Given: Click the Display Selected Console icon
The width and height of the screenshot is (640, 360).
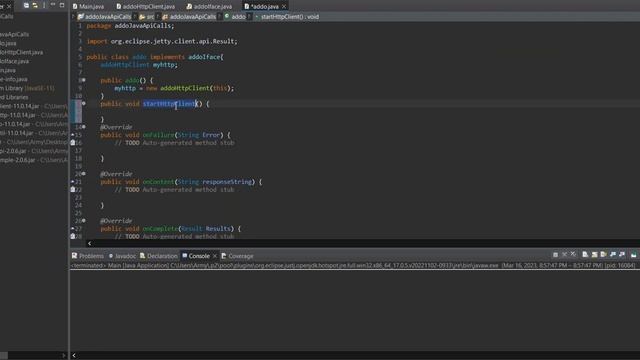Looking at the screenshot, I should pyautogui.click(x=633, y=255).
